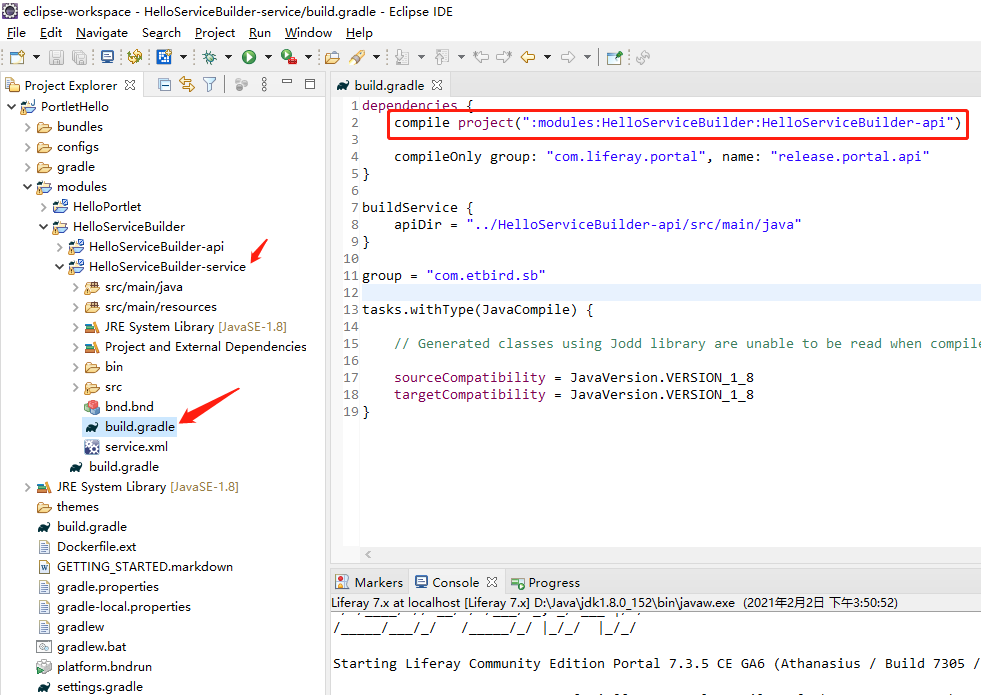This screenshot has width=981, height=695.
Task: Minimize the Project Explorer panel
Action: (287, 81)
